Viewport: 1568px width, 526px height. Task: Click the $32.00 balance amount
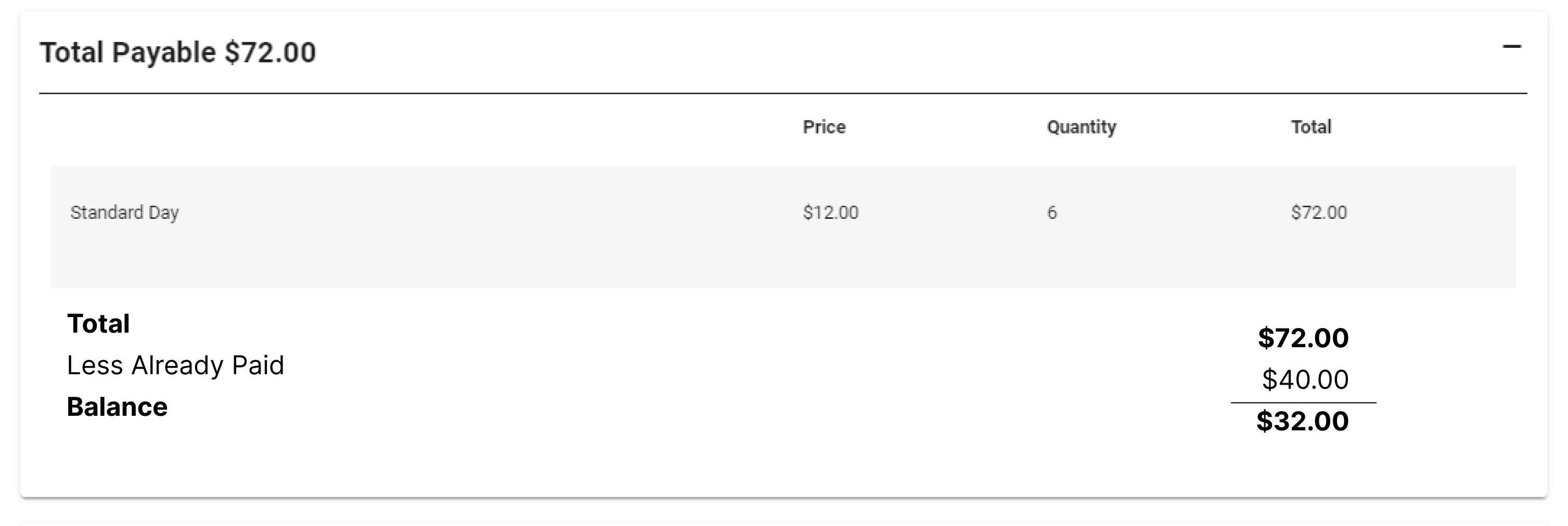[1303, 422]
